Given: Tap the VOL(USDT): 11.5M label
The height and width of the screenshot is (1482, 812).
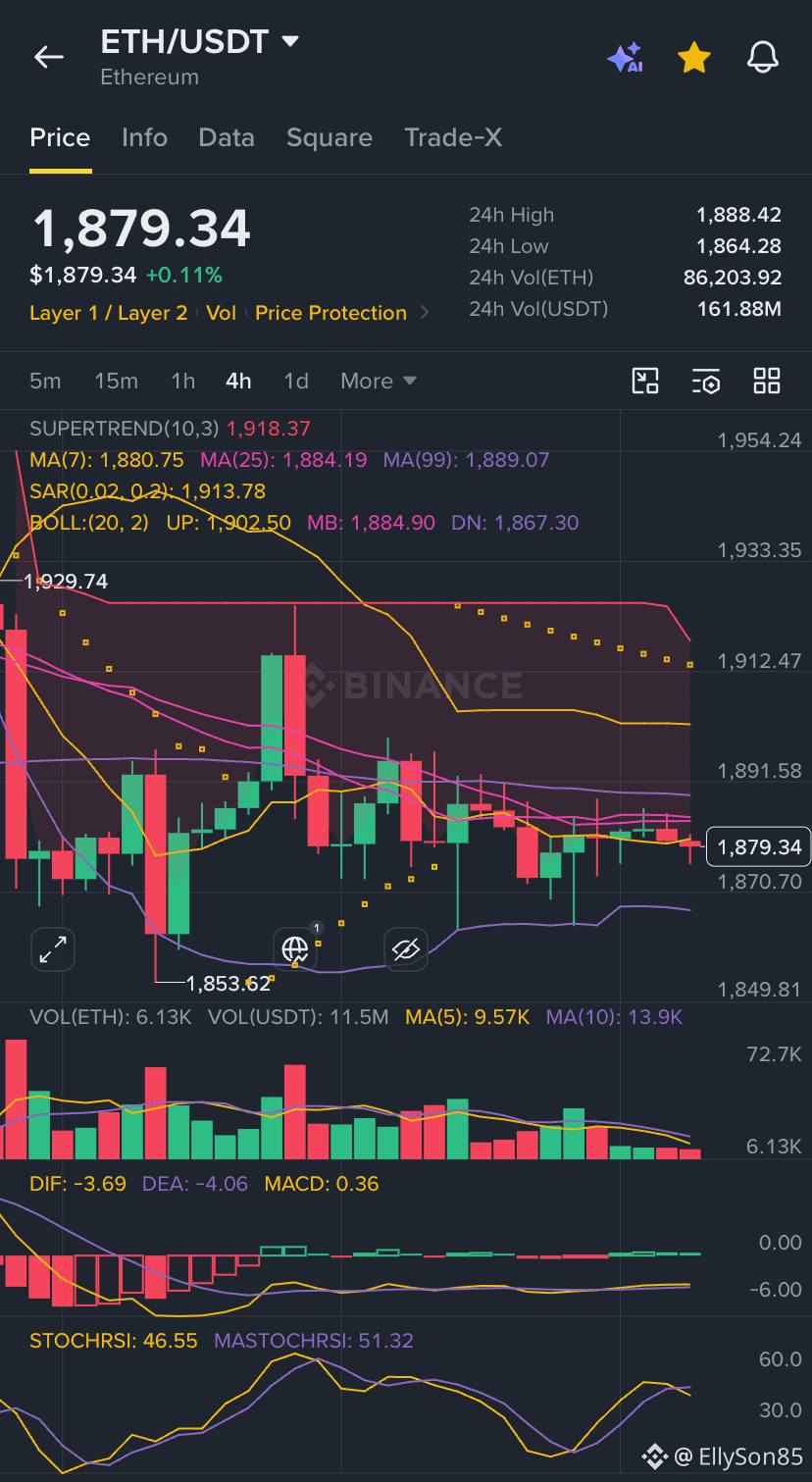Looking at the screenshot, I should click(x=298, y=1017).
